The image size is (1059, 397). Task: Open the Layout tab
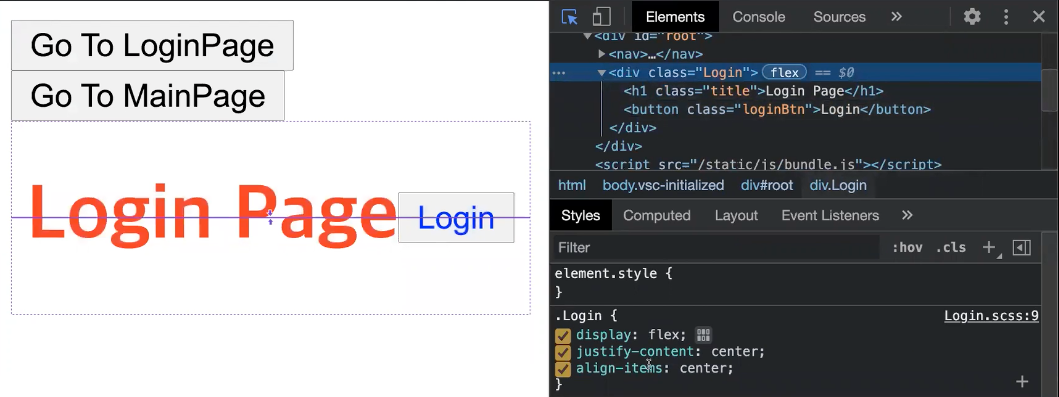736,215
